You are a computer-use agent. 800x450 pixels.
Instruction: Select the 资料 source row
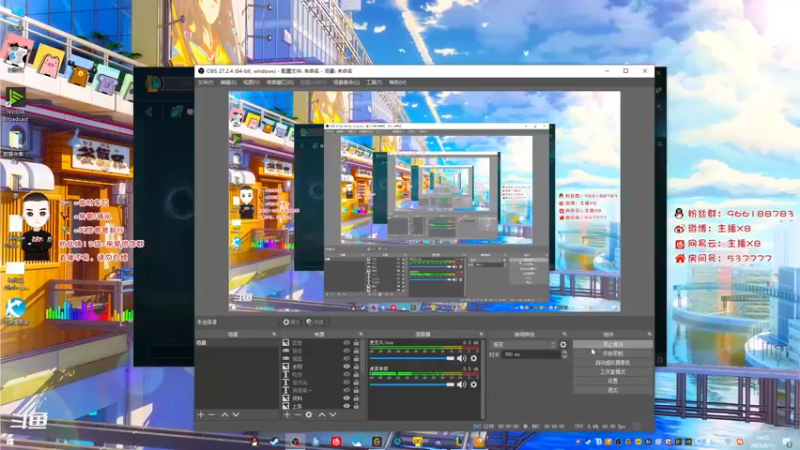(321, 398)
